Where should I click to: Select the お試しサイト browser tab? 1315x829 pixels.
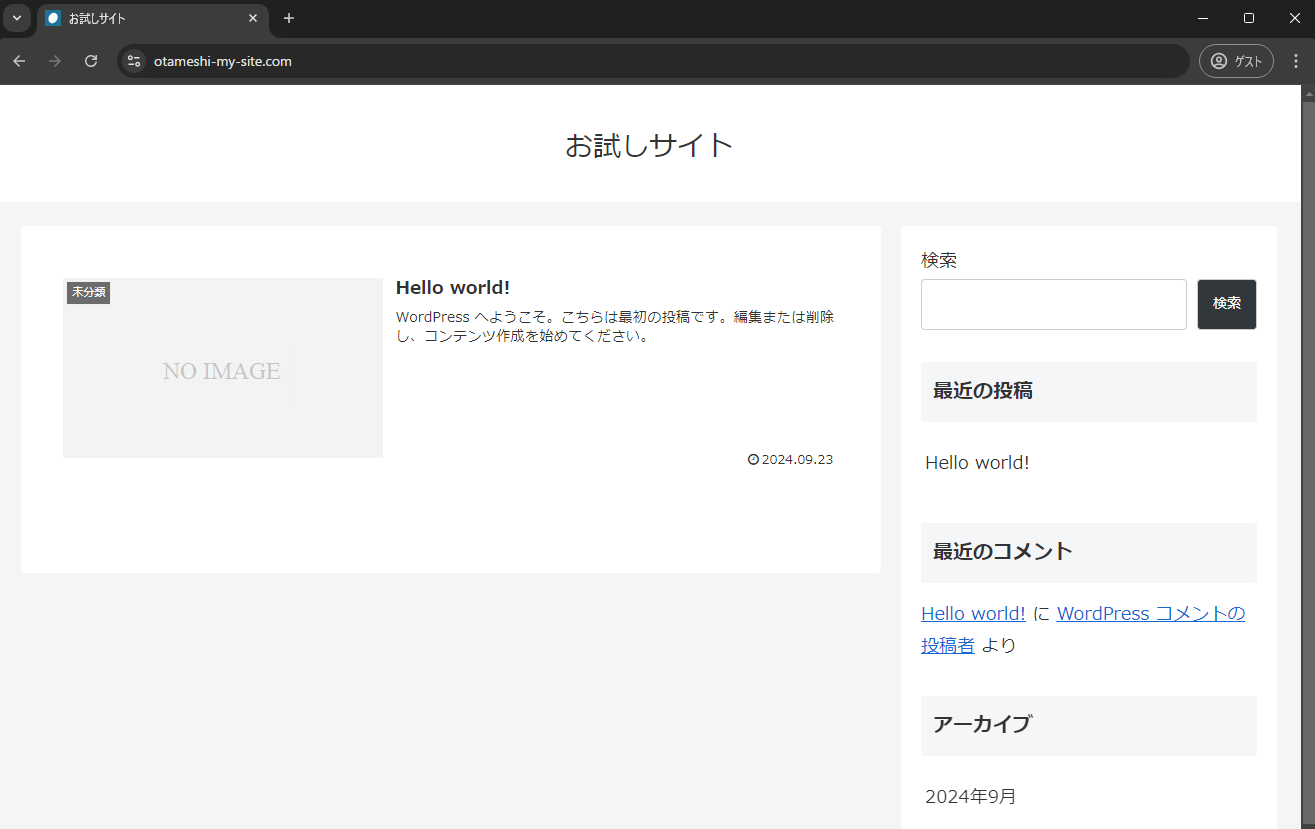152,19
